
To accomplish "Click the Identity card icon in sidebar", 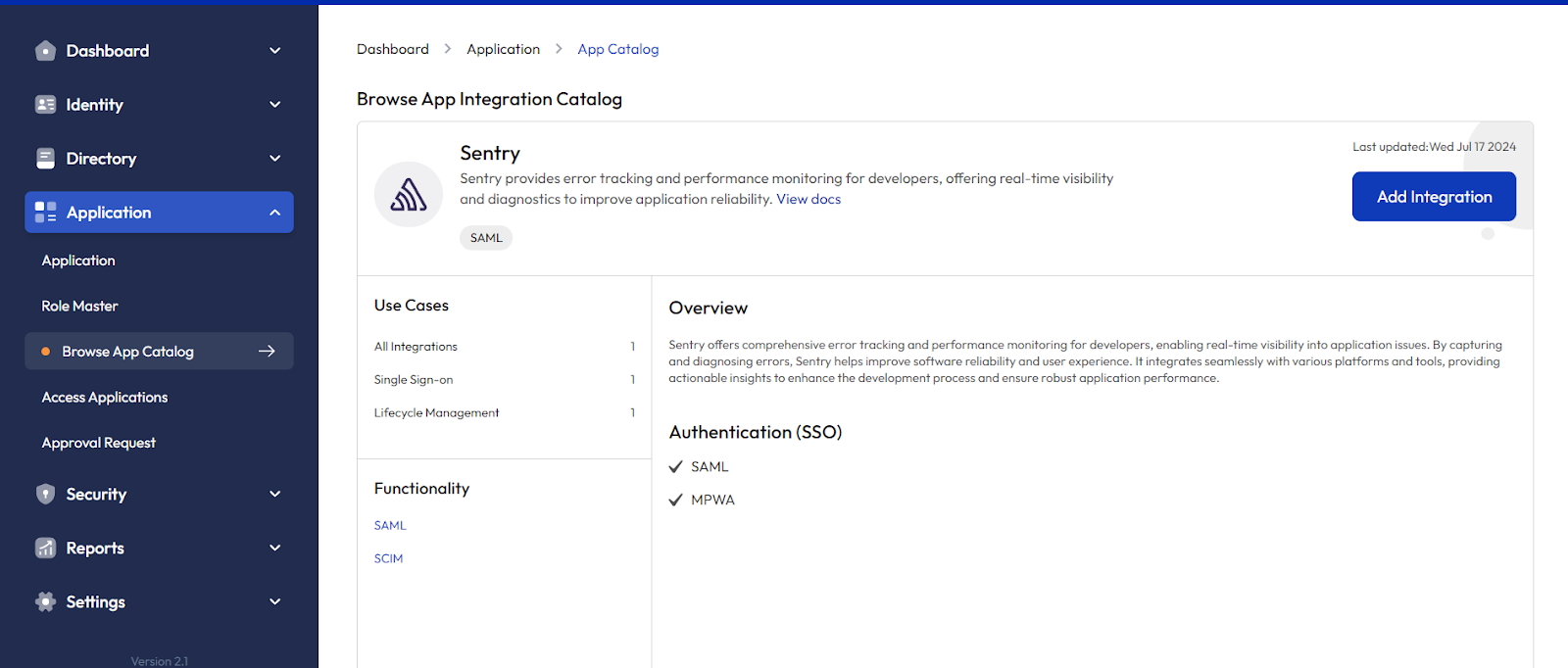I will coord(45,105).
